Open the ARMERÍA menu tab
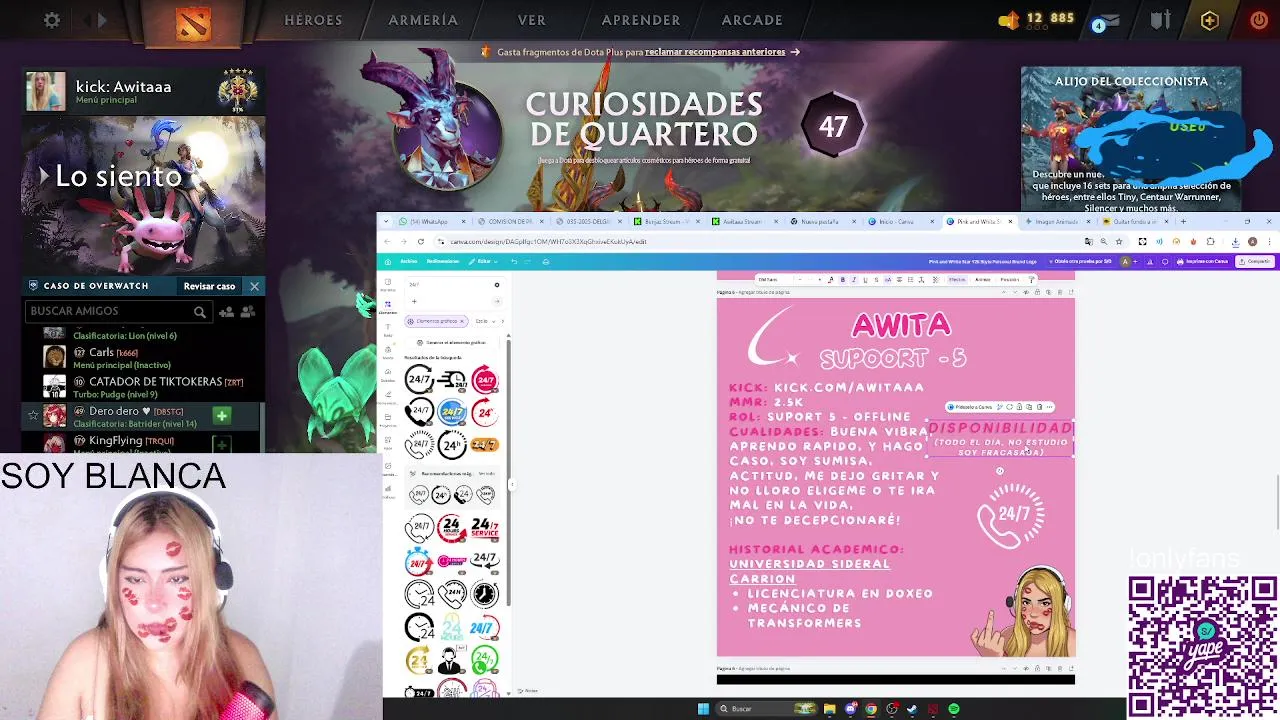 423,20
